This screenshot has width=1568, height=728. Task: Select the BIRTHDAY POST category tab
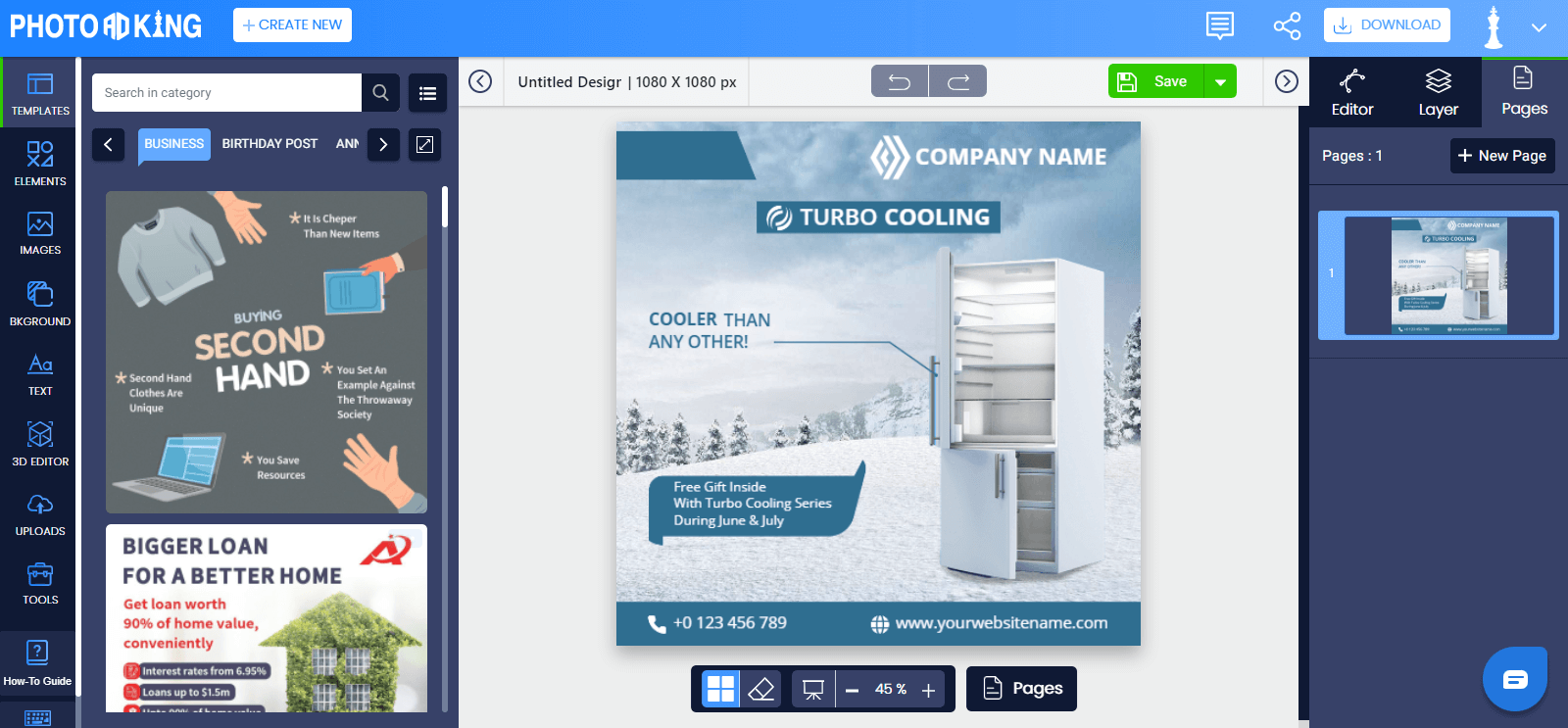(269, 144)
